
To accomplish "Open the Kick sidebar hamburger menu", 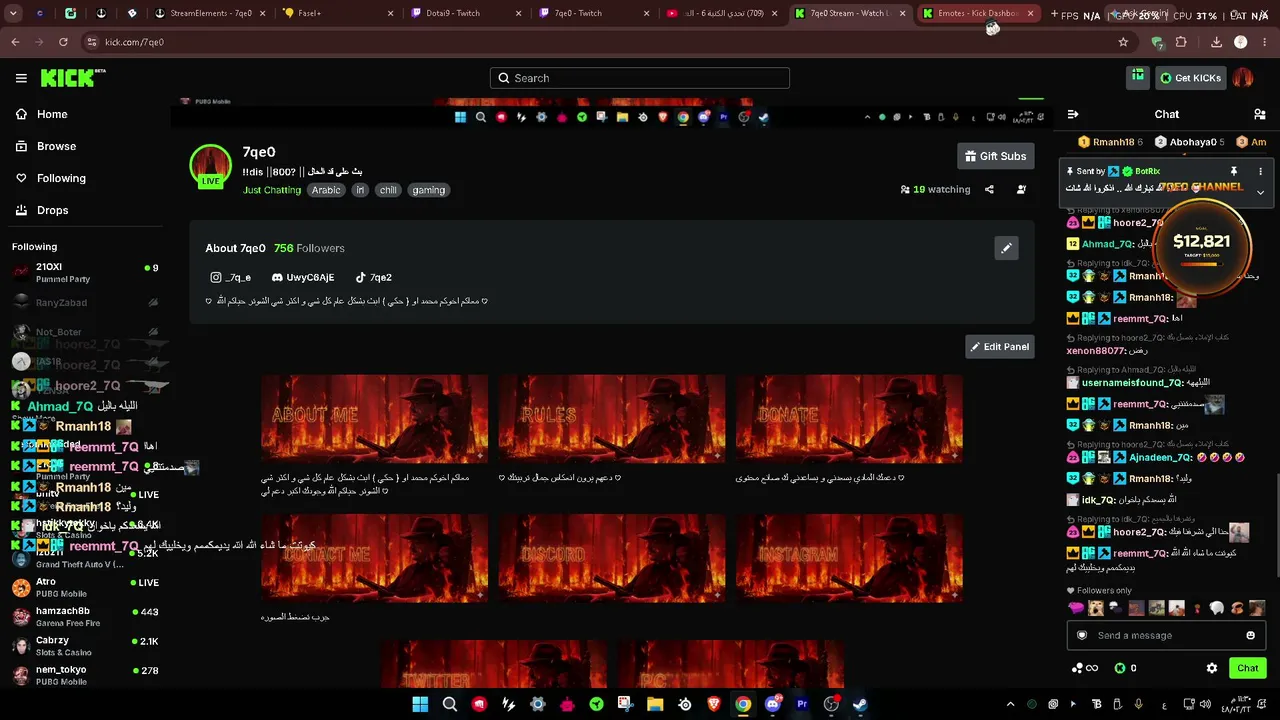I will (21, 78).
